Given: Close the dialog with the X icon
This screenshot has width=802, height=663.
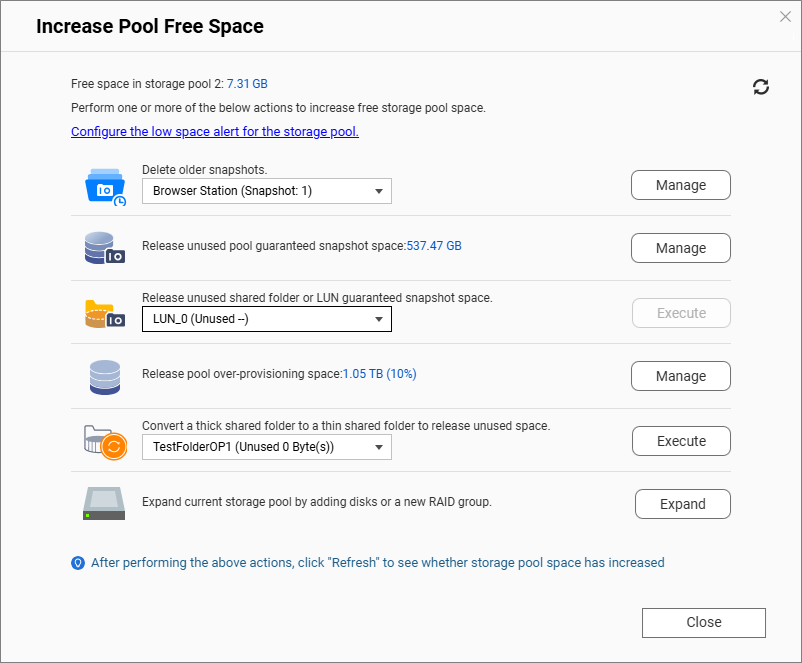Looking at the screenshot, I should (785, 17).
